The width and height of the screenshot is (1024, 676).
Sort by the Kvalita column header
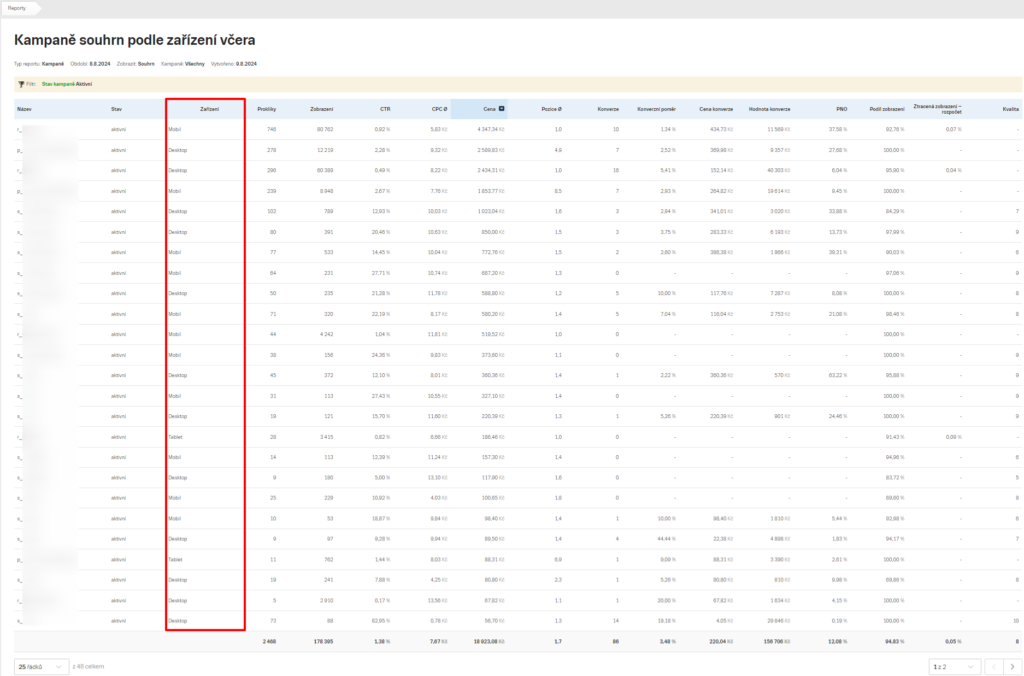(1010, 109)
